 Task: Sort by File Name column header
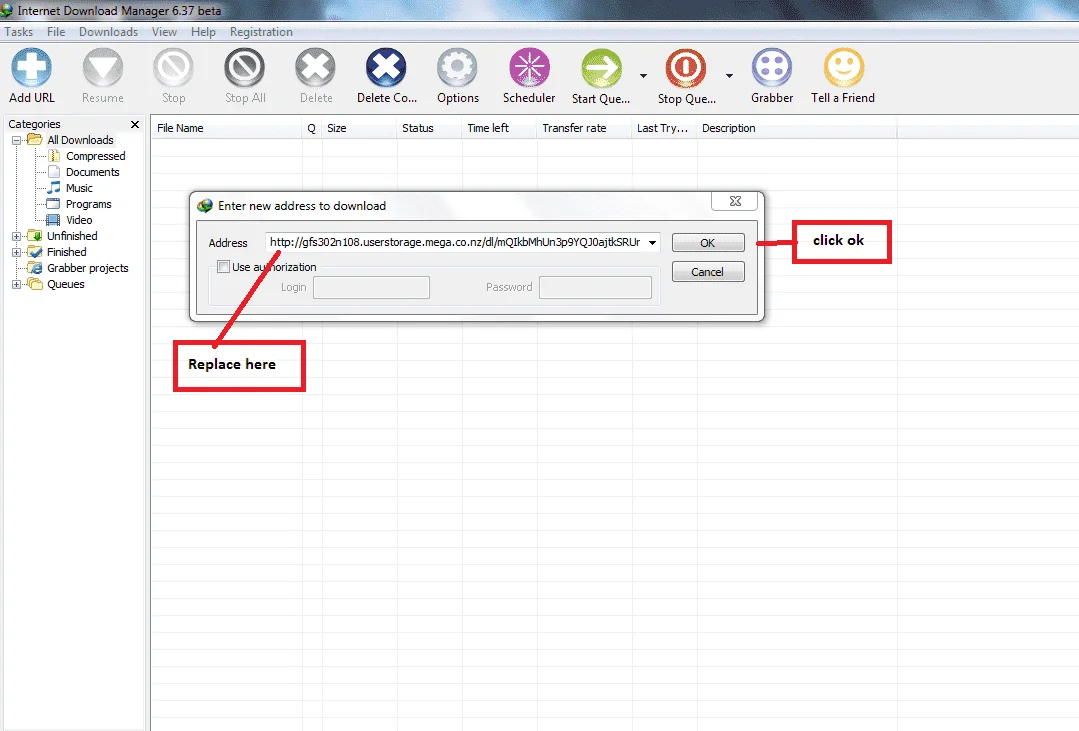[x=226, y=128]
